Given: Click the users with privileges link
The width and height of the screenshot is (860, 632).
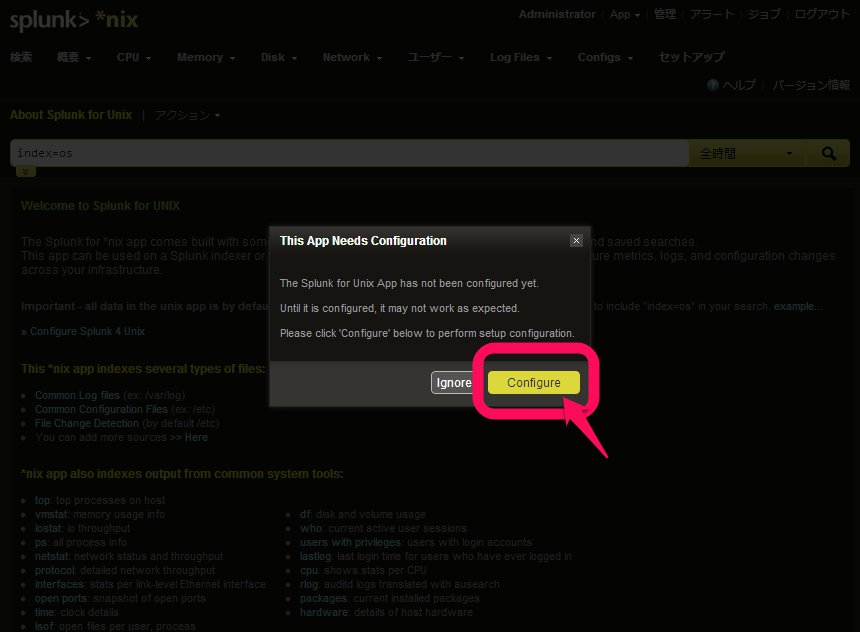Looking at the screenshot, I should [350, 543].
